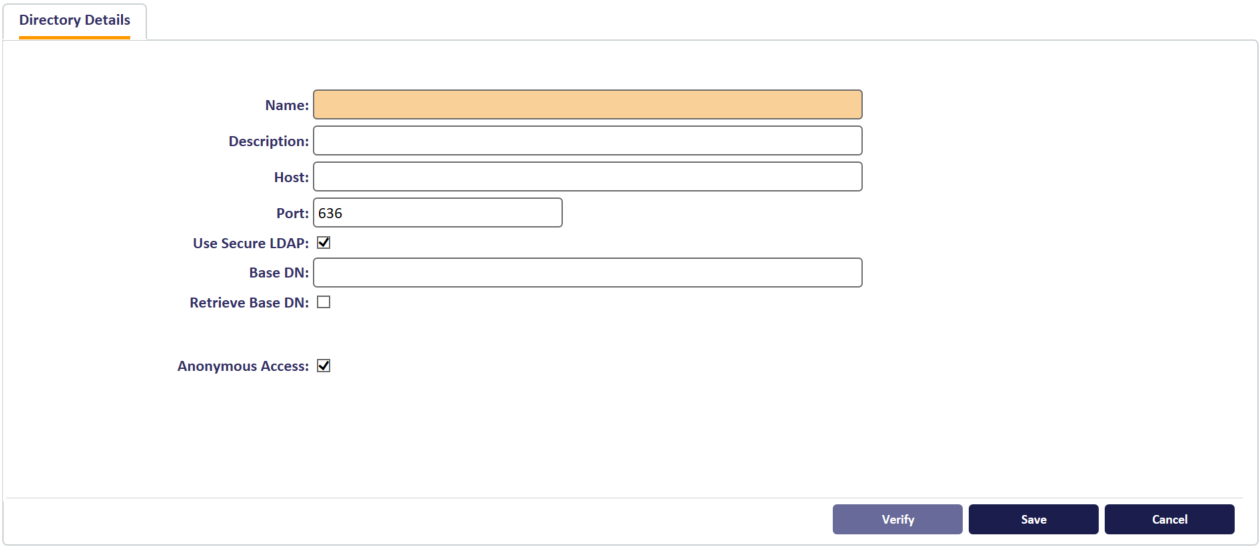The width and height of the screenshot is (1260, 548).
Task: Disable the Anonymous Access checkbox
Action: [x=324, y=366]
